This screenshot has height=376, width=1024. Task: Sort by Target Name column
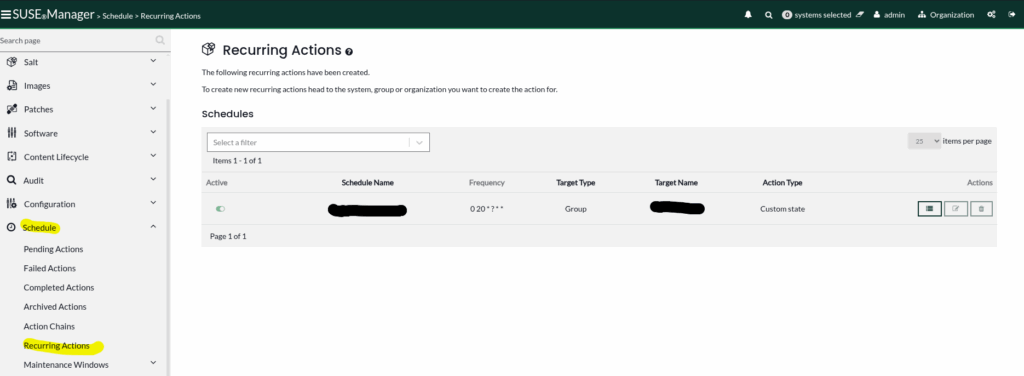676,183
